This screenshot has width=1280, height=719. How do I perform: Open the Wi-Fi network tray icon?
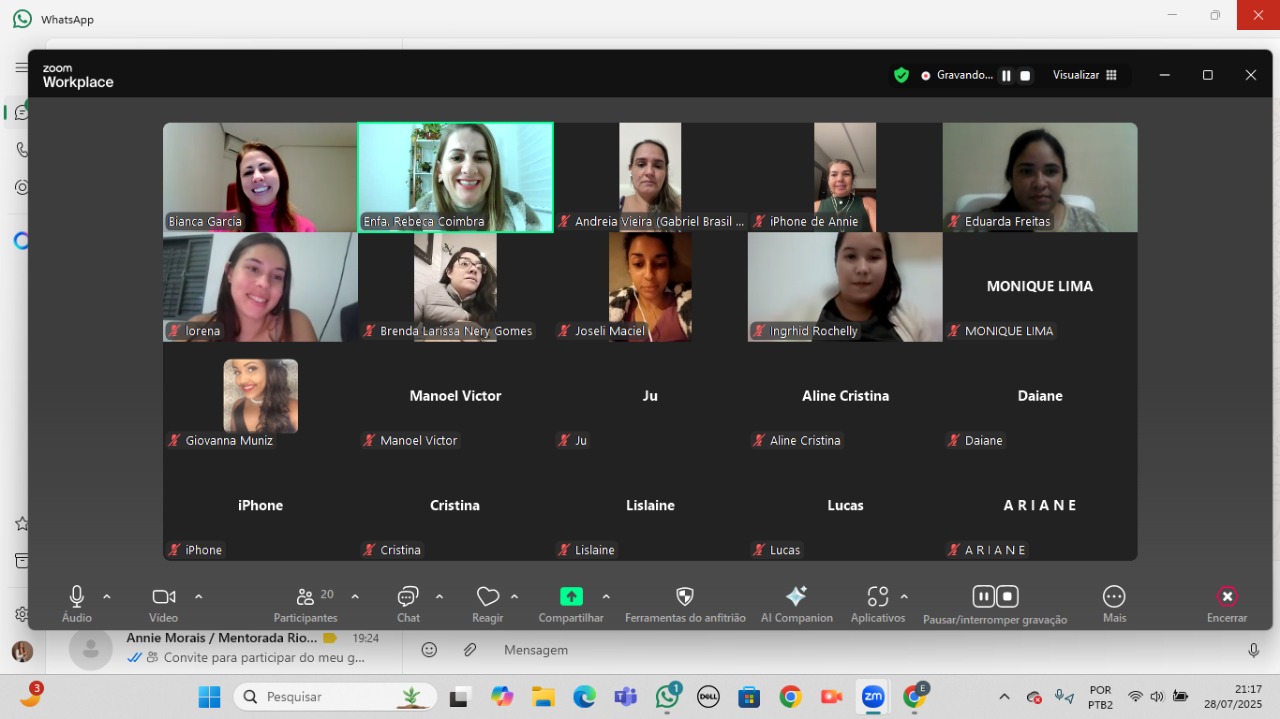click(x=1135, y=696)
